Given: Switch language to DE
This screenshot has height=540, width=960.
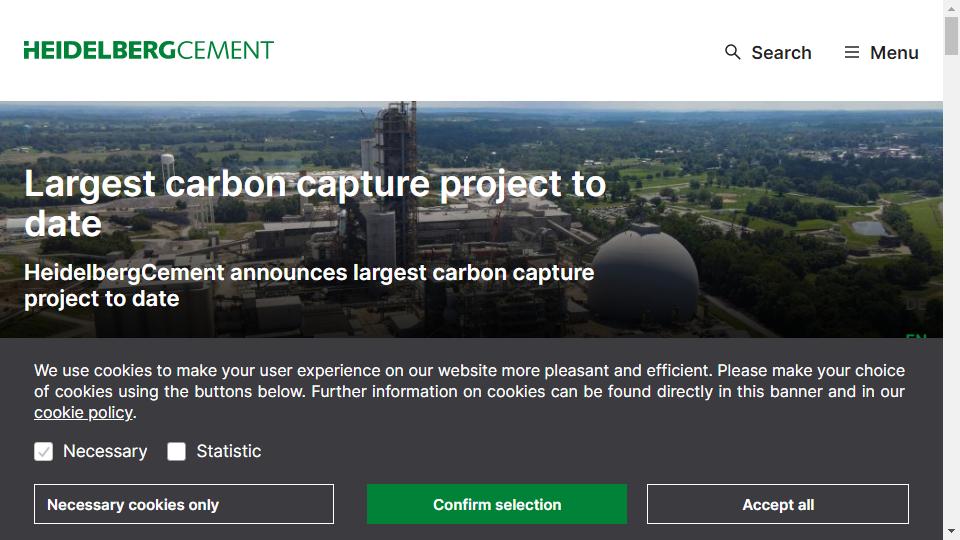Looking at the screenshot, I should [915, 304].
